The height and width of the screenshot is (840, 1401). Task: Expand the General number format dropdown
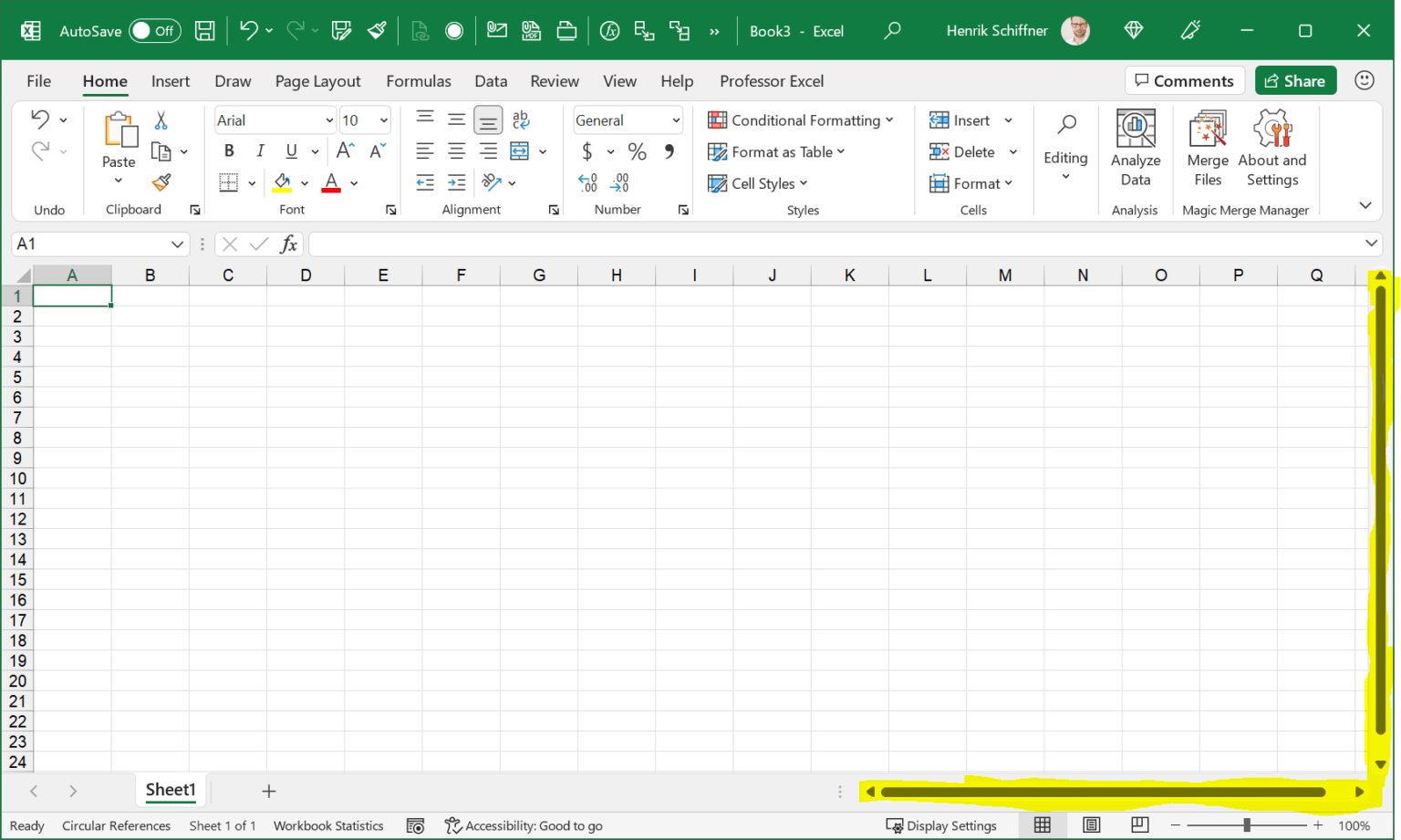(x=628, y=120)
